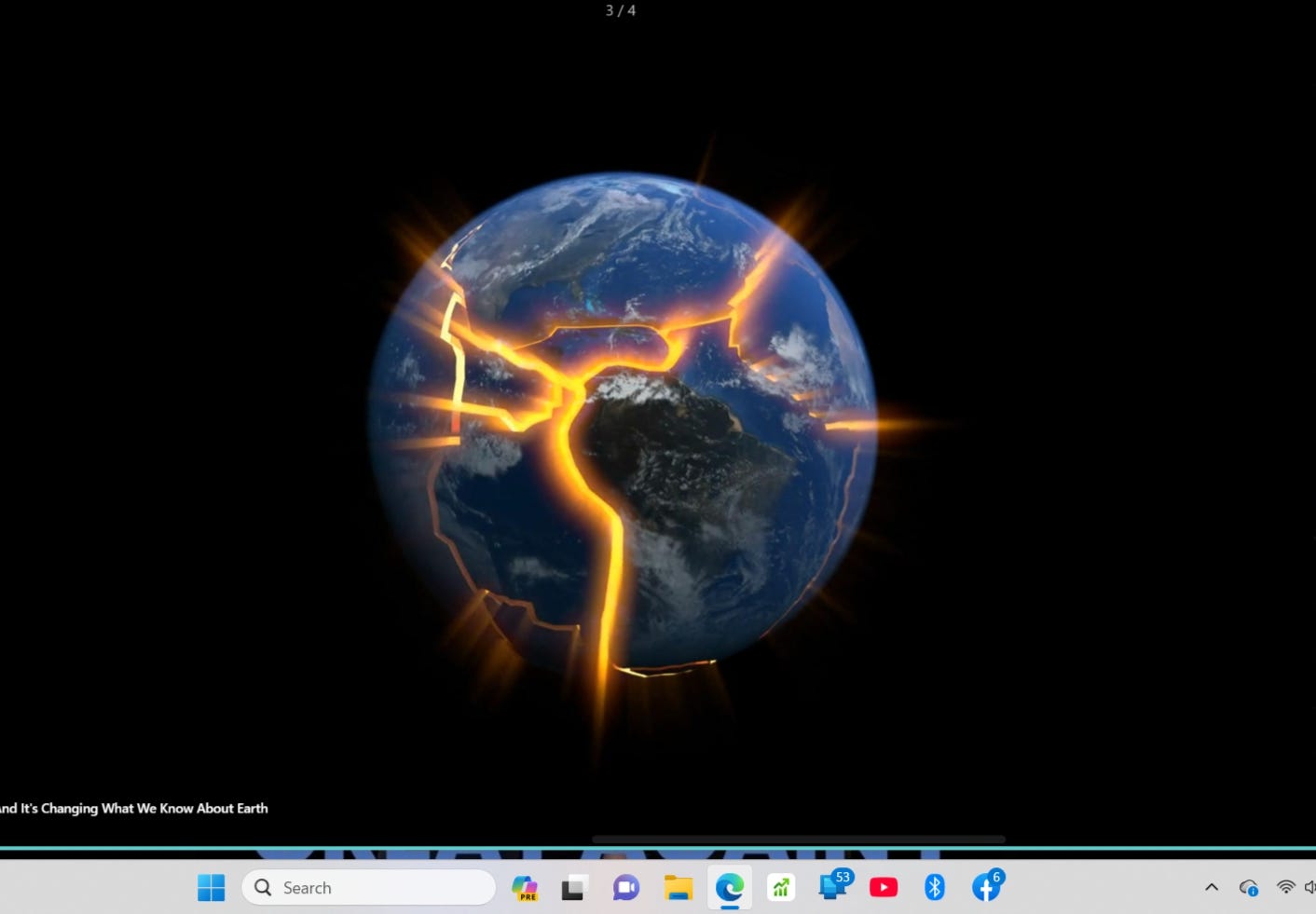Open the cloud sync status tray icon
Screen dimensions: 1316x914
tap(1249, 888)
